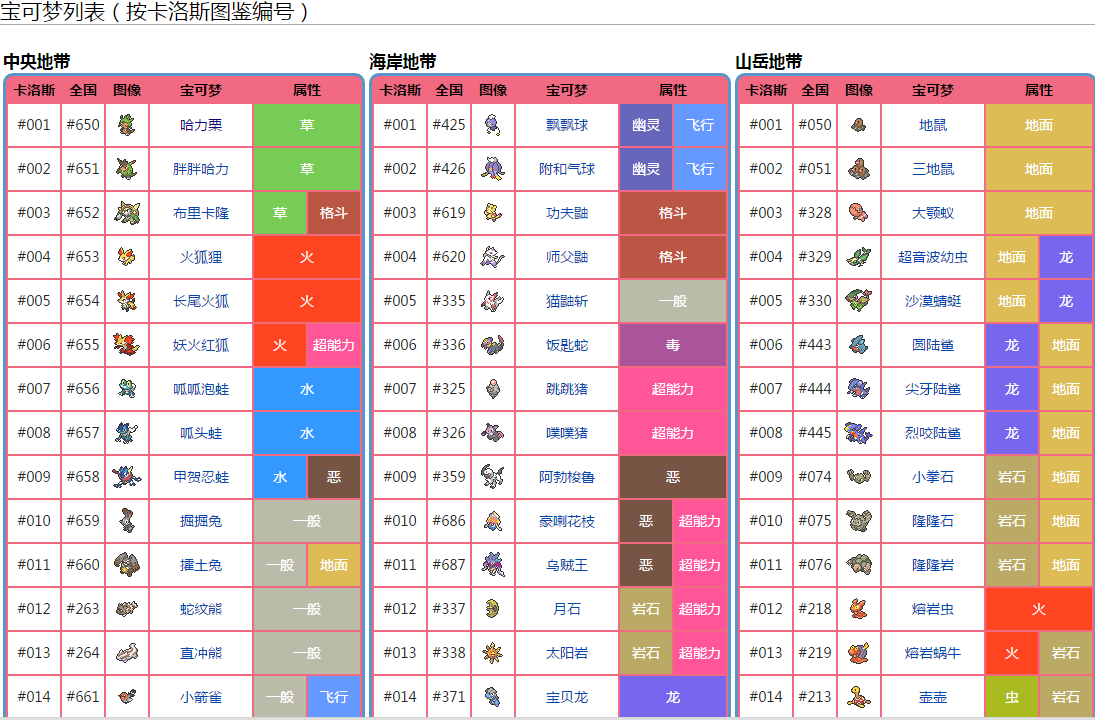The height and width of the screenshot is (720, 1095).
Task: Select the 幽灵 type cell for 飘飘球
Action: tap(645, 125)
